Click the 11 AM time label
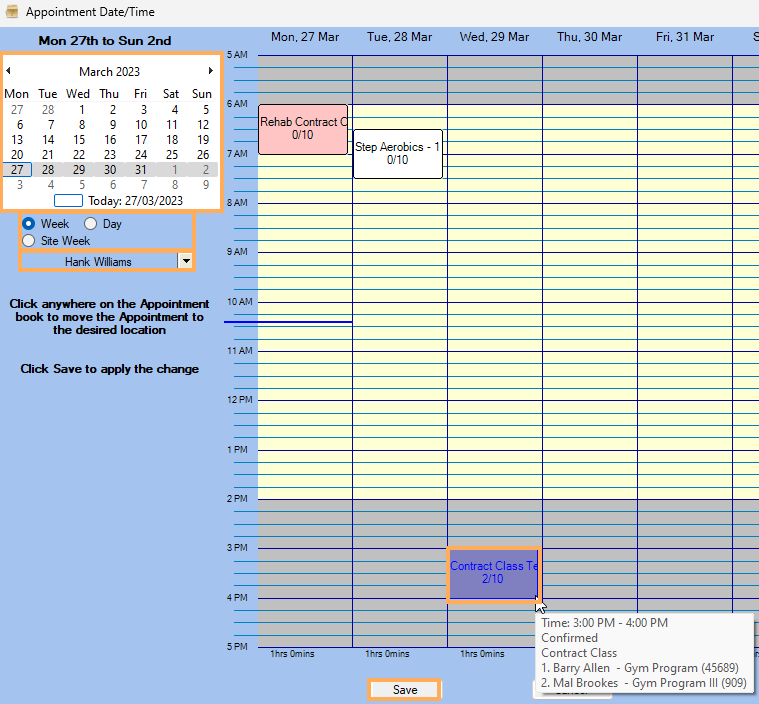The width and height of the screenshot is (759, 704). pos(240,351)
